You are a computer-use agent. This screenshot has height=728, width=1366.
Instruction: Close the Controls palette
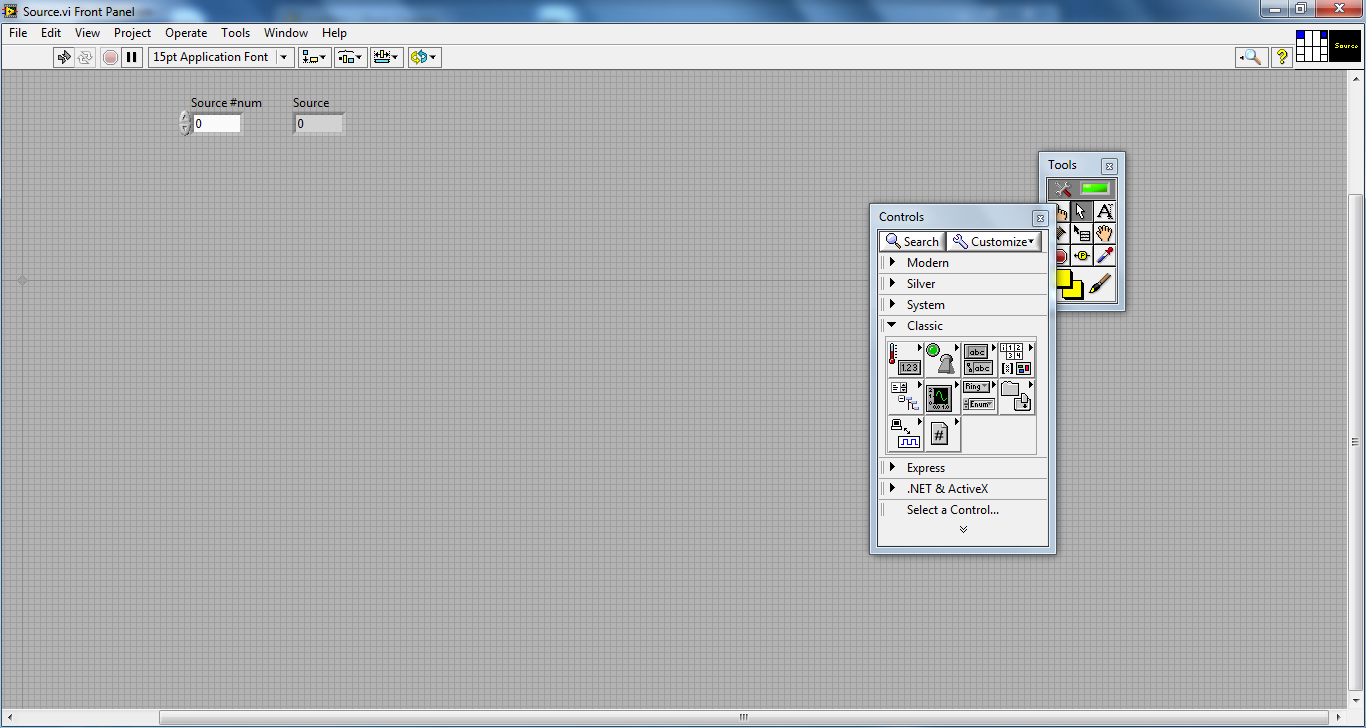pyautogui.click(x=1040, y=218)
